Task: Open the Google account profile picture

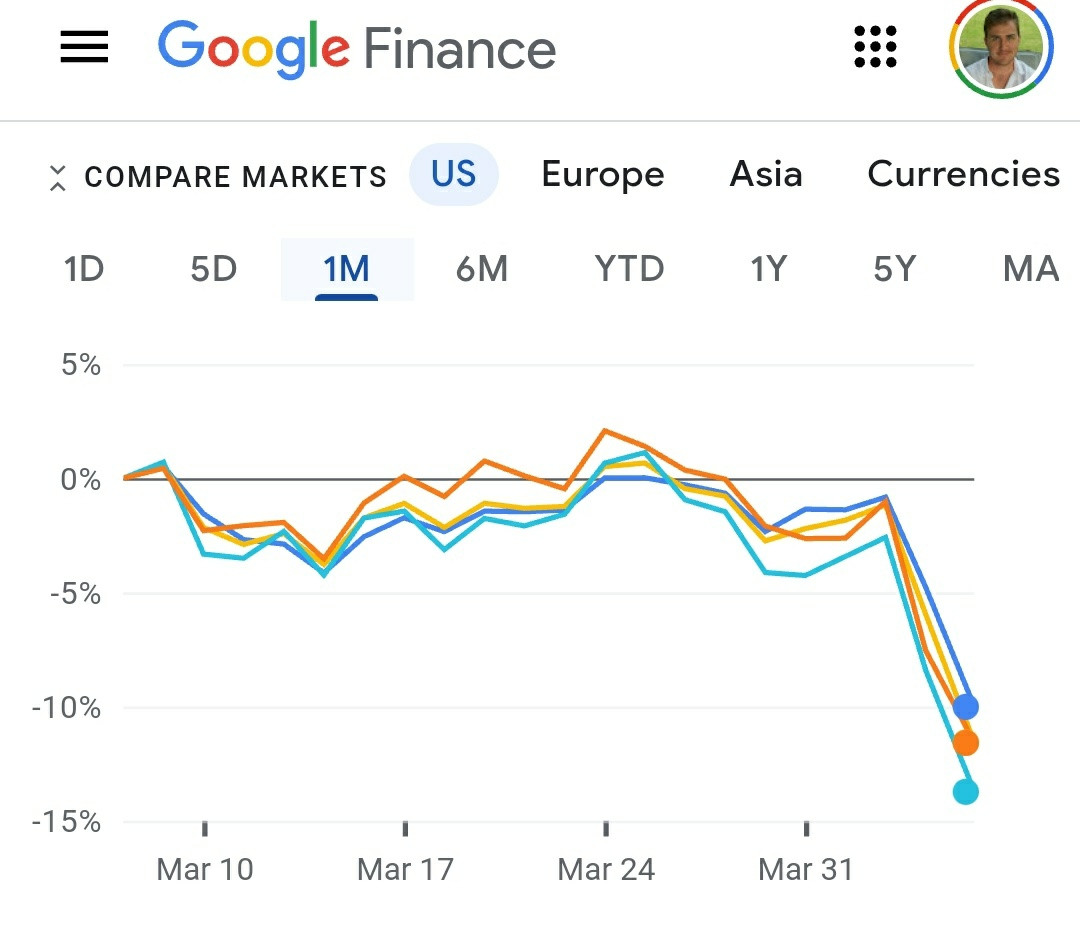Action: point(1001,48)
